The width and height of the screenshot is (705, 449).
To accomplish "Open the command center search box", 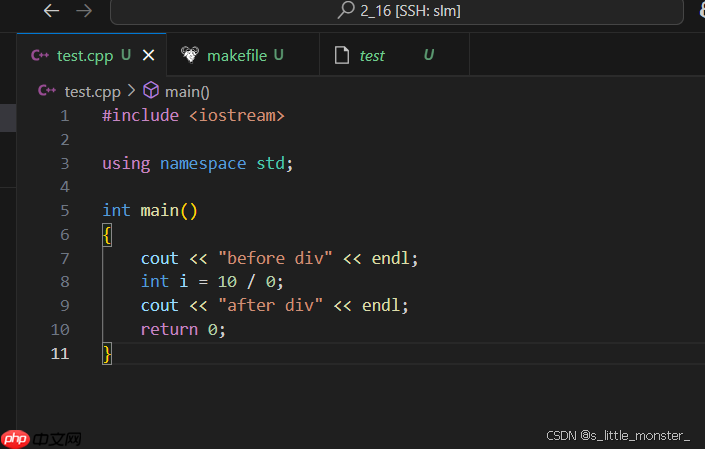I will [397, 11].
